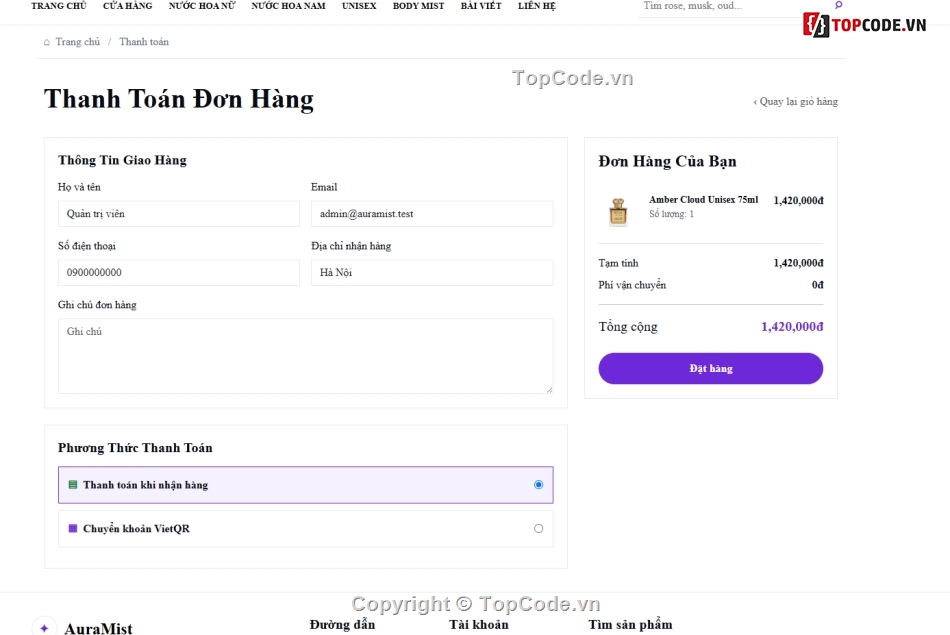The width and height of the screenshot is (950, 635).
Task: Click the Phí vận chuyển value 0đ
Action: click(817, 285)
